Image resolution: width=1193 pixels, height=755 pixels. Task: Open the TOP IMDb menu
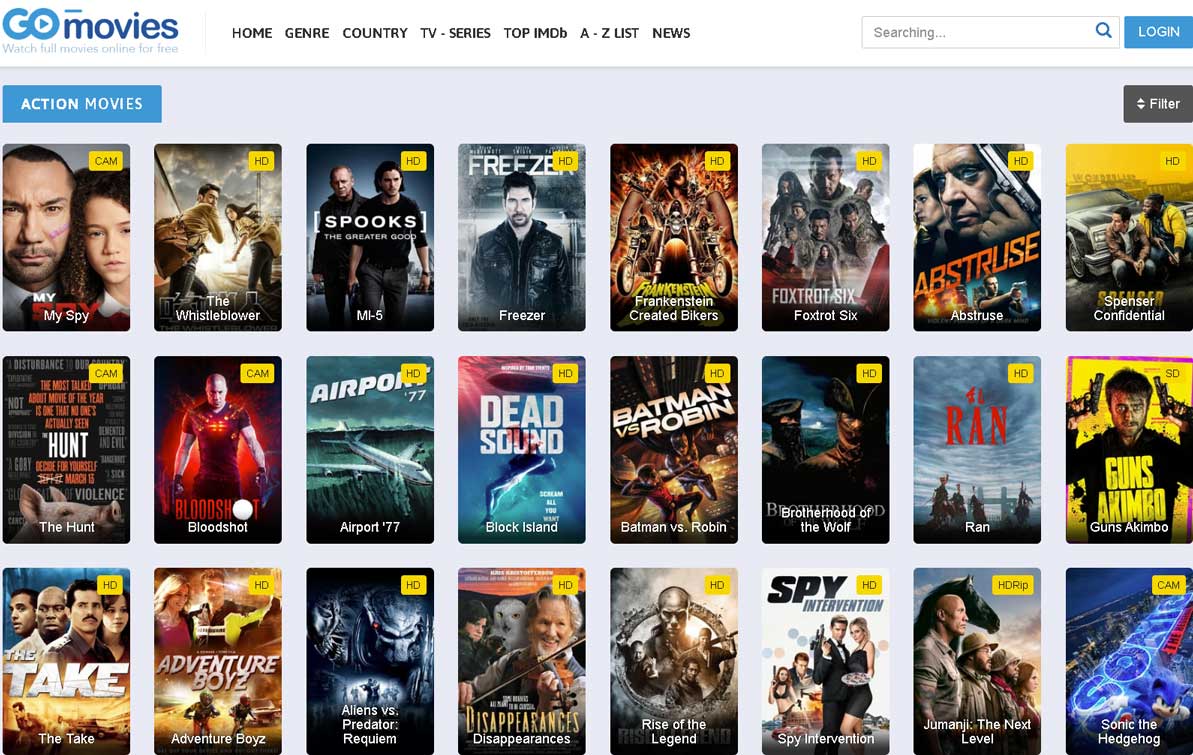click(x=535, y=33)
